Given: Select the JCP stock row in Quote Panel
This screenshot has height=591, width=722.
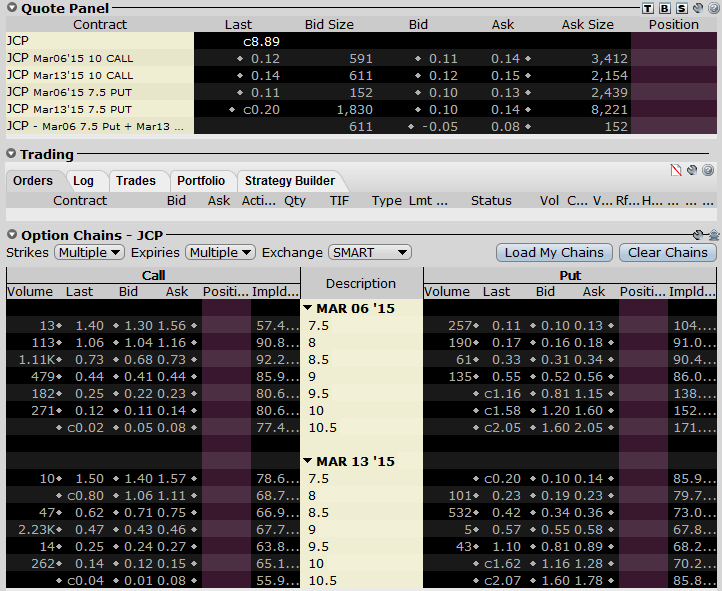Looking at the screenshot, I should pos(99,41).
